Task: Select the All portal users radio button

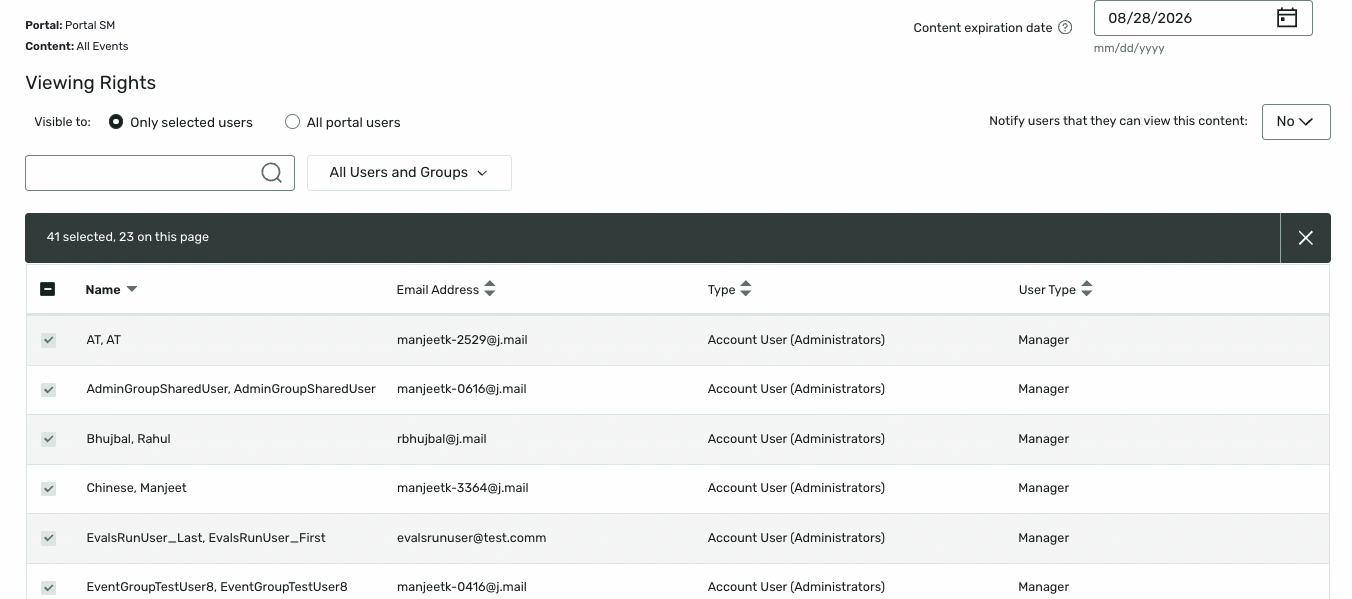Action: point(292,122)
